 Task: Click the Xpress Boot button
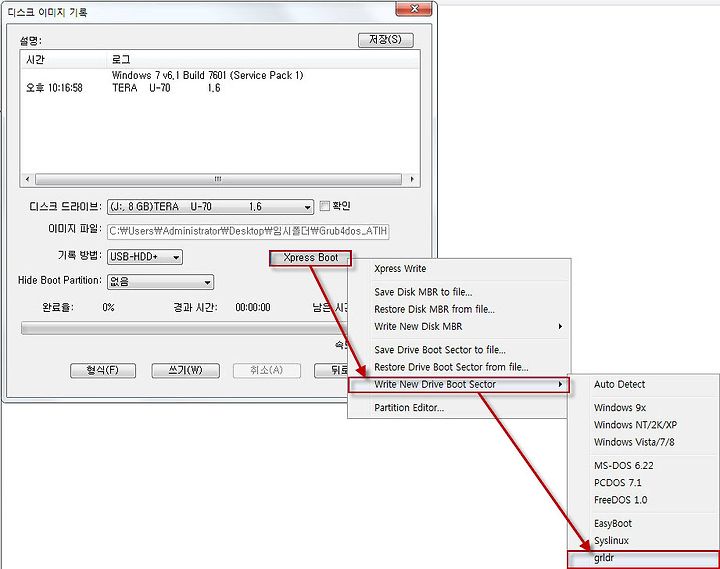tap(310, 258)
